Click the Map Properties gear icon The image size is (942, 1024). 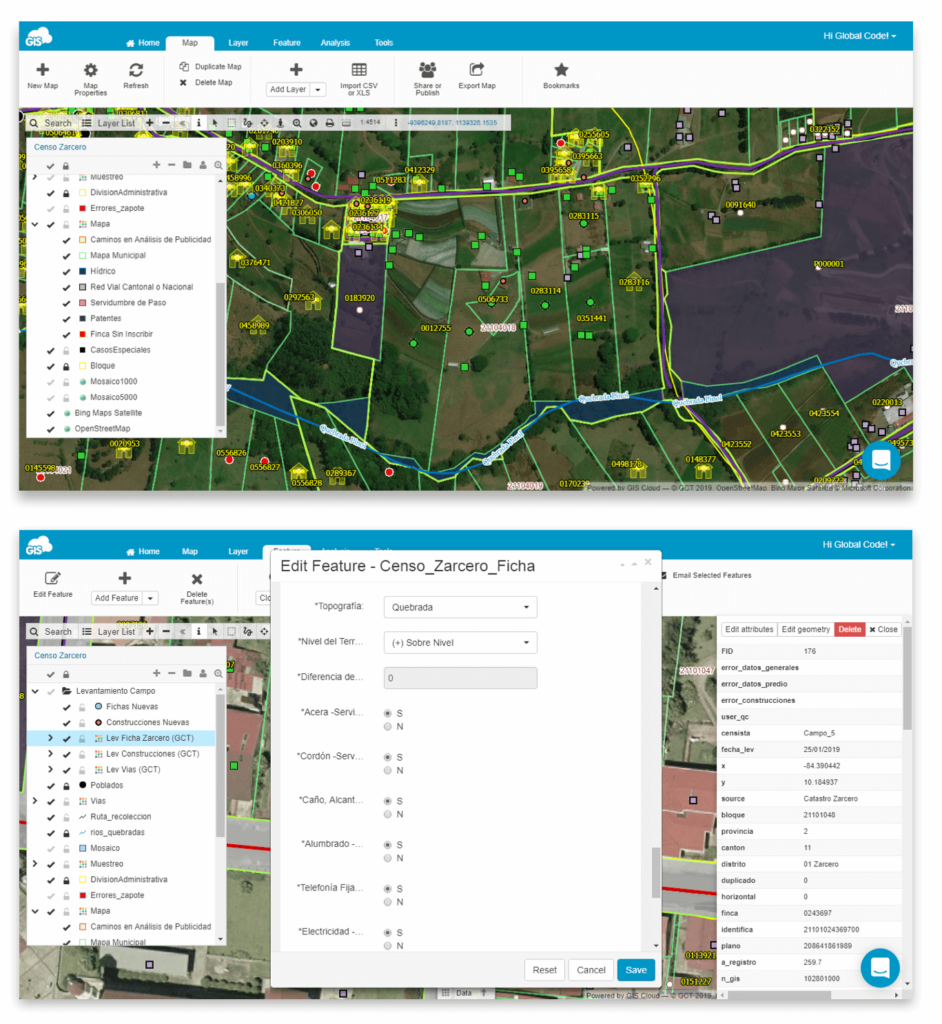tap(90, 70)
